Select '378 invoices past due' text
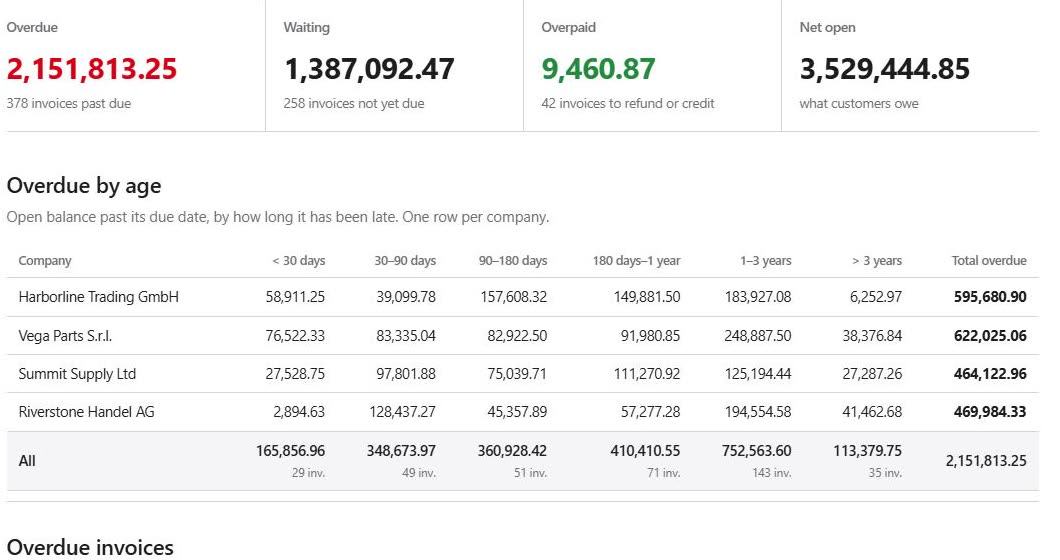 [x=69, y=103]
